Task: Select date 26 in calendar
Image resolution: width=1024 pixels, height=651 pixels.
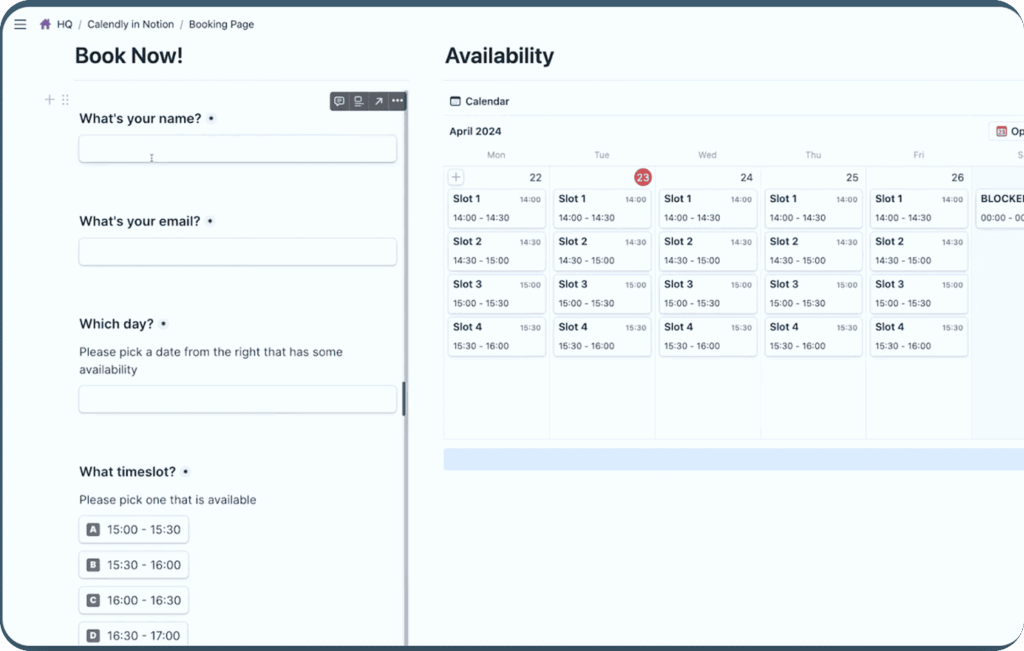Action: (x=957, y=178)
